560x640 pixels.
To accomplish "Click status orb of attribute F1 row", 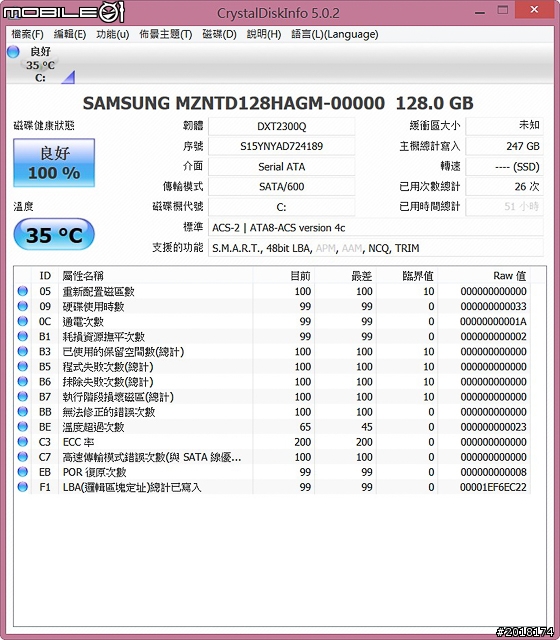I will pos(22,487).
